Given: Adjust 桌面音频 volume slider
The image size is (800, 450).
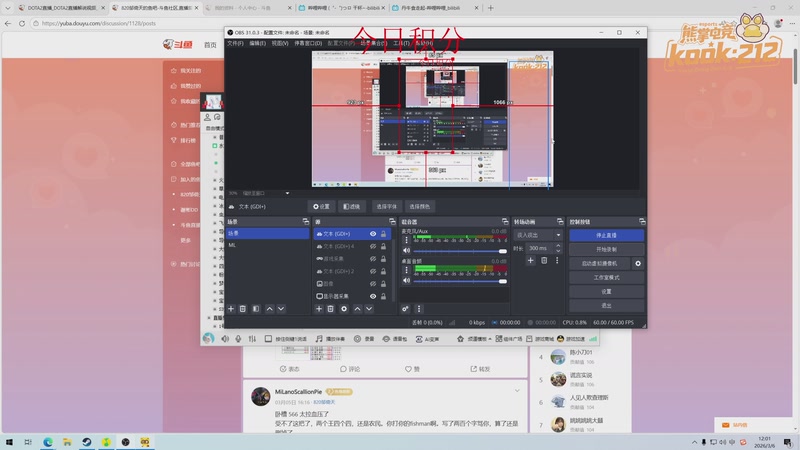Looking at the screenshot, I should [460, 281].
